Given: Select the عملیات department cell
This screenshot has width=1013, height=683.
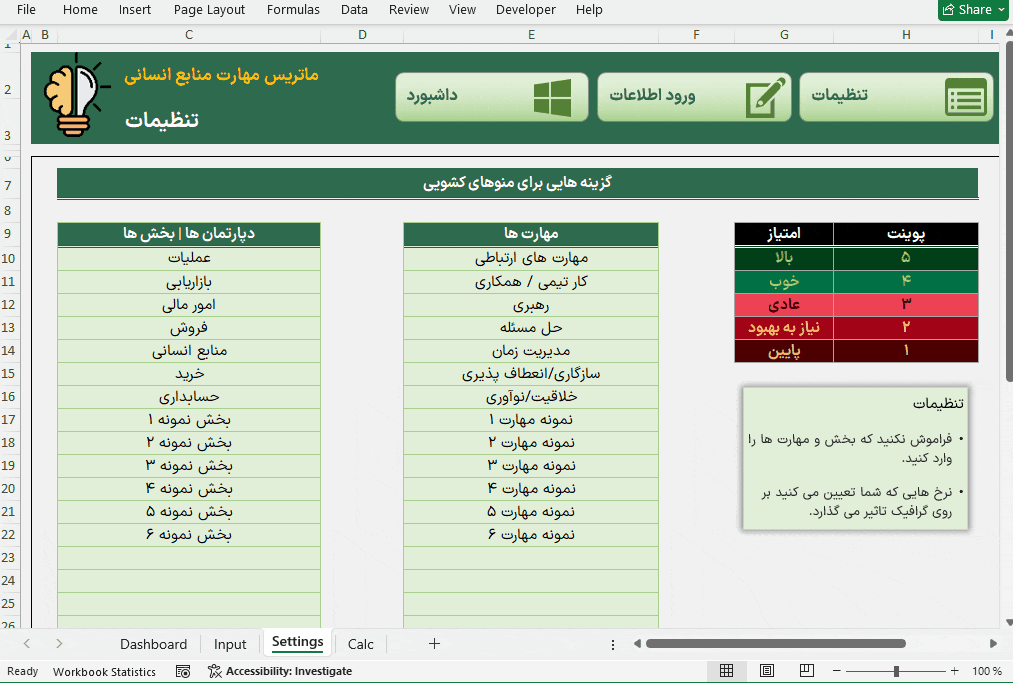Looking at the screenshot, I should pos(189,258).
